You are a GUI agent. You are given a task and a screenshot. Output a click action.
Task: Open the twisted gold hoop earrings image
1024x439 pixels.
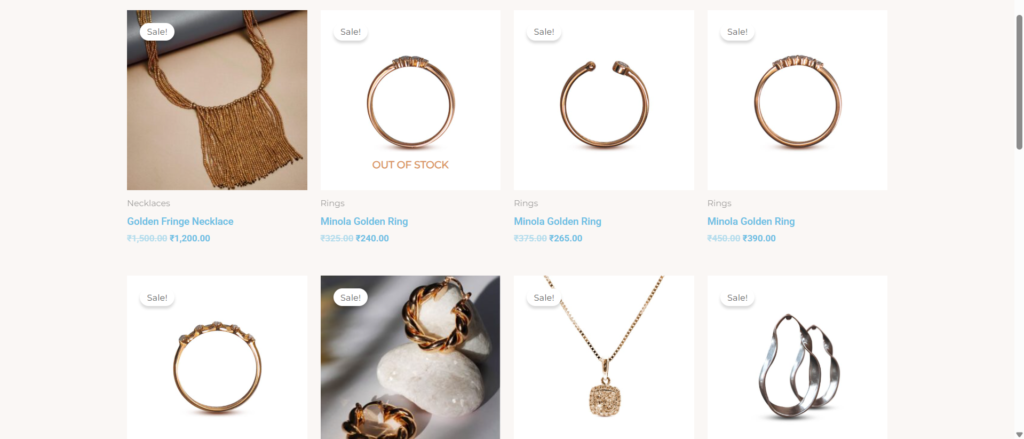(x=410, y=357)
